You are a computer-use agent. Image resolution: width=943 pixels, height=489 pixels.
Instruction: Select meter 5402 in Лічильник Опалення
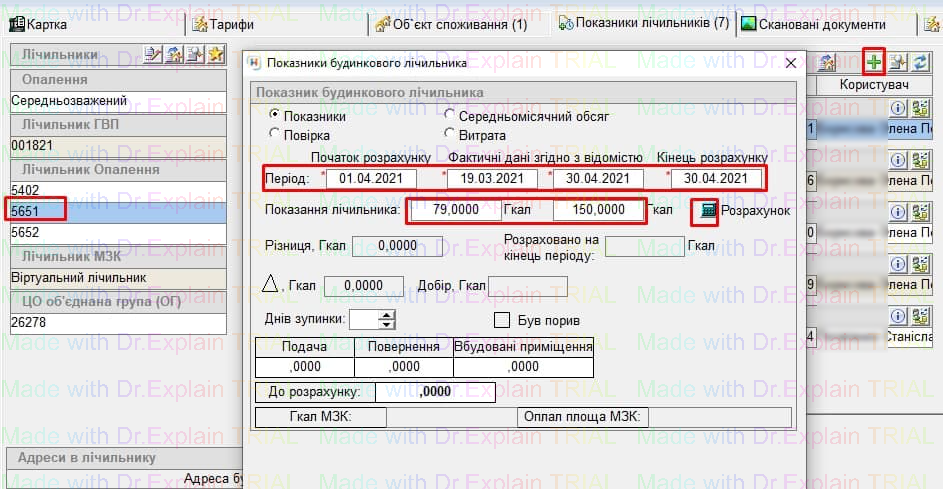tap(25, 189)
